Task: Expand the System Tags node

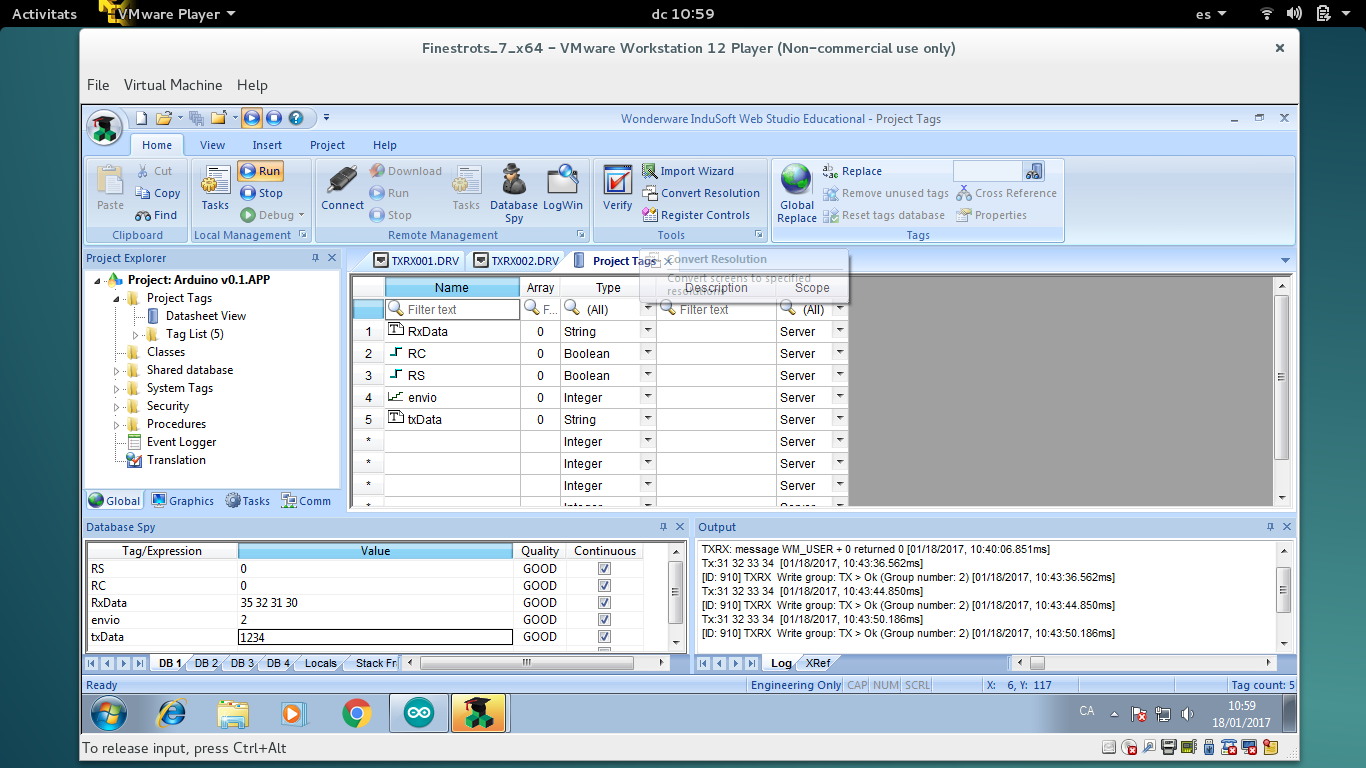Action: (117, 388)
